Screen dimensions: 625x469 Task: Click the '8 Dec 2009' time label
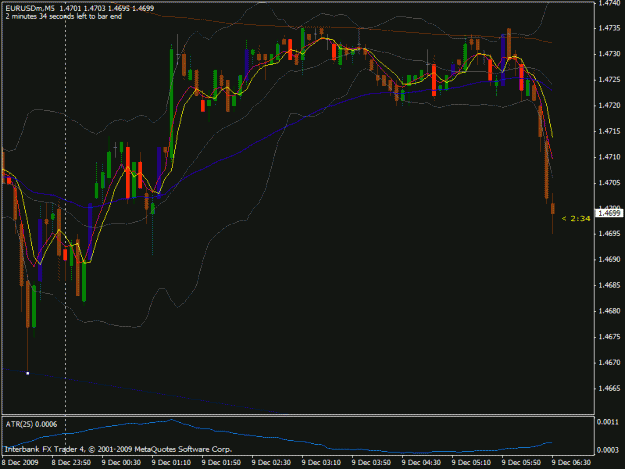pyautogui.click(x=20, y=463)
